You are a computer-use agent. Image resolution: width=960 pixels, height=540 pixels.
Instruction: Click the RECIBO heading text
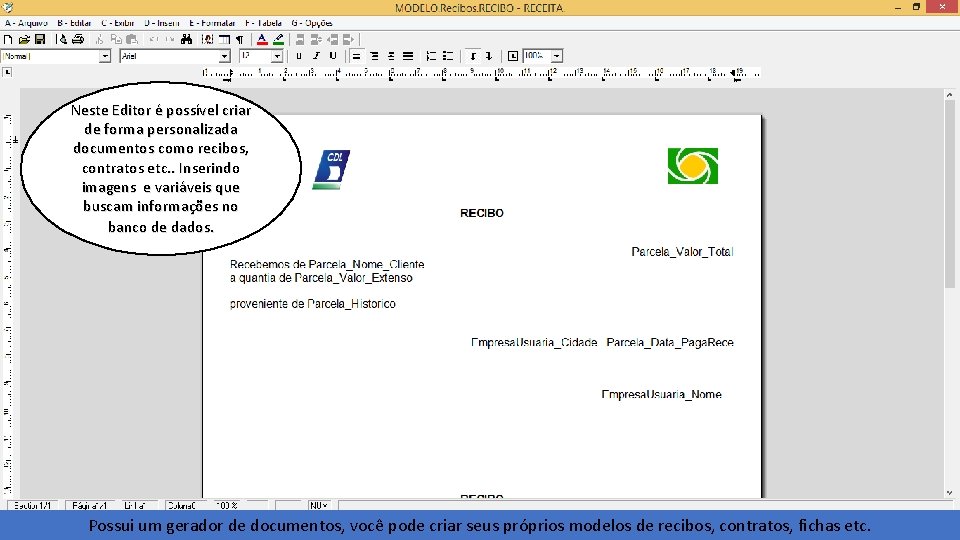(x=482, y=213)
